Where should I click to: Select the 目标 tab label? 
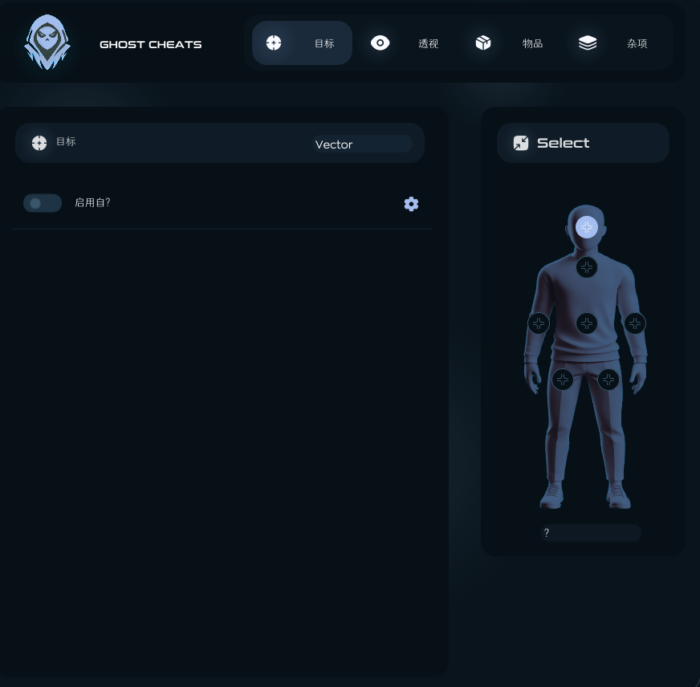tap(324, 43)
